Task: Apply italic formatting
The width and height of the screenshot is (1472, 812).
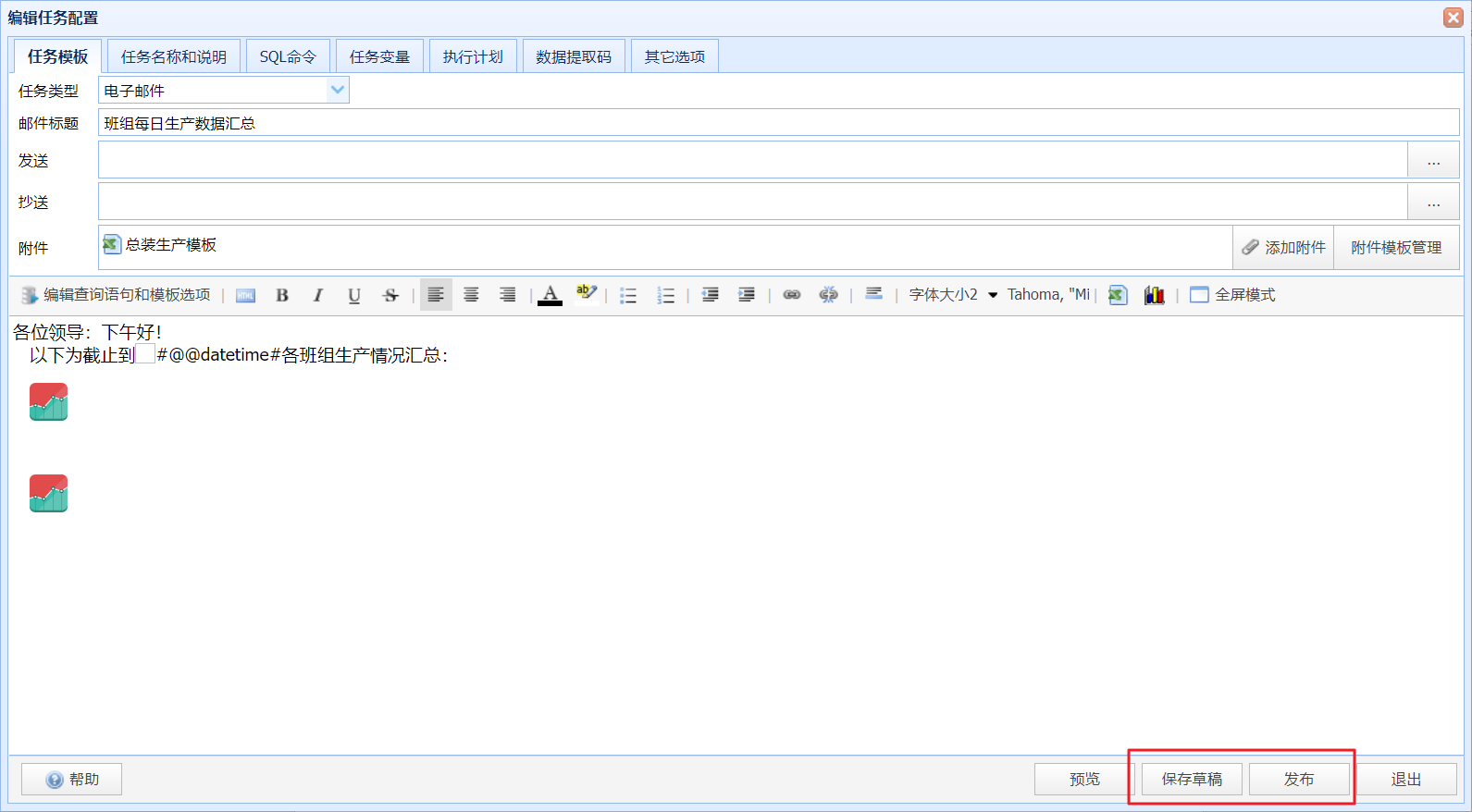Action: [318, 295]
